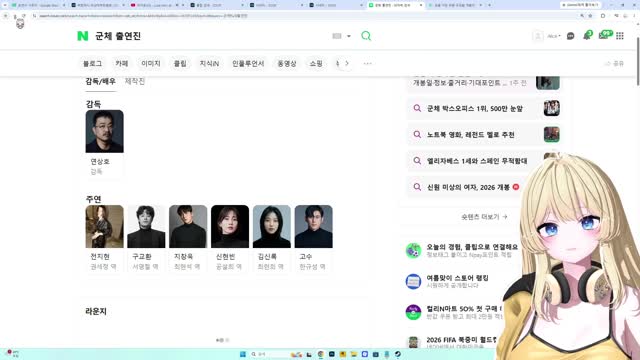640x360 pixels.
Task: Click thumbnail beside 군체 박스오피스 suggestion
Action: pos(552,108)
